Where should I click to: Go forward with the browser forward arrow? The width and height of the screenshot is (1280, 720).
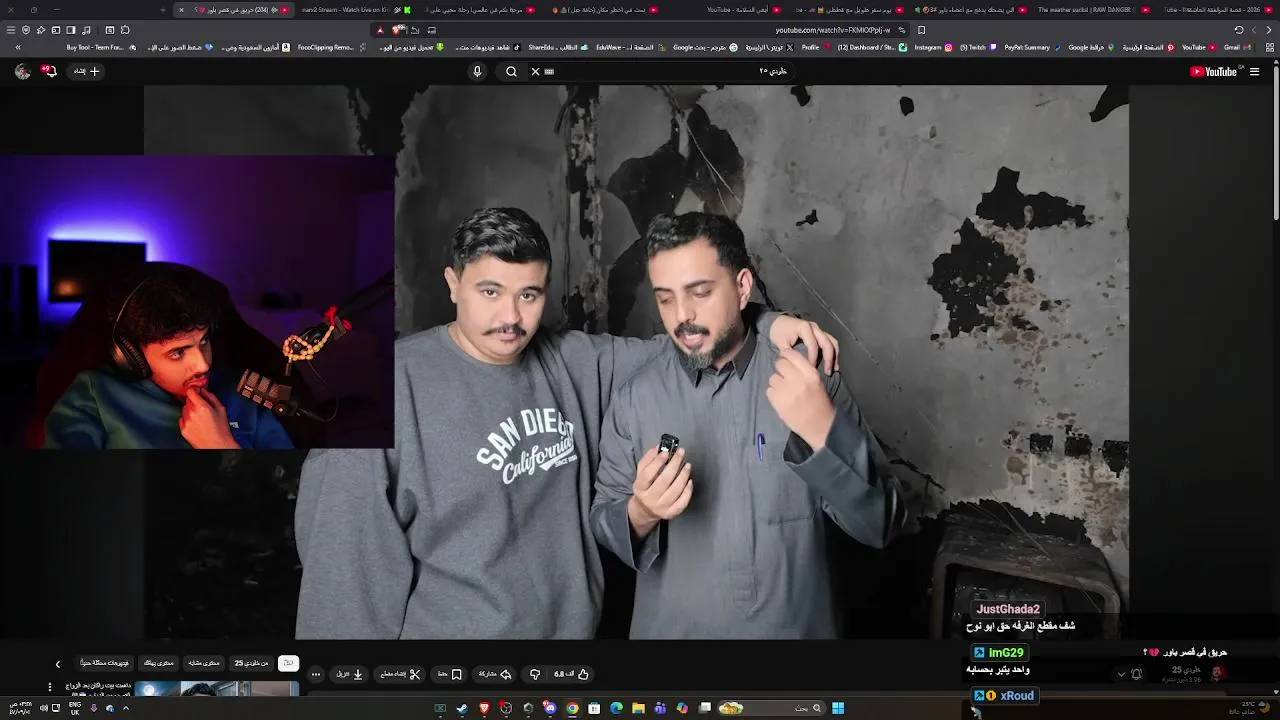[x=1254, y=30]
